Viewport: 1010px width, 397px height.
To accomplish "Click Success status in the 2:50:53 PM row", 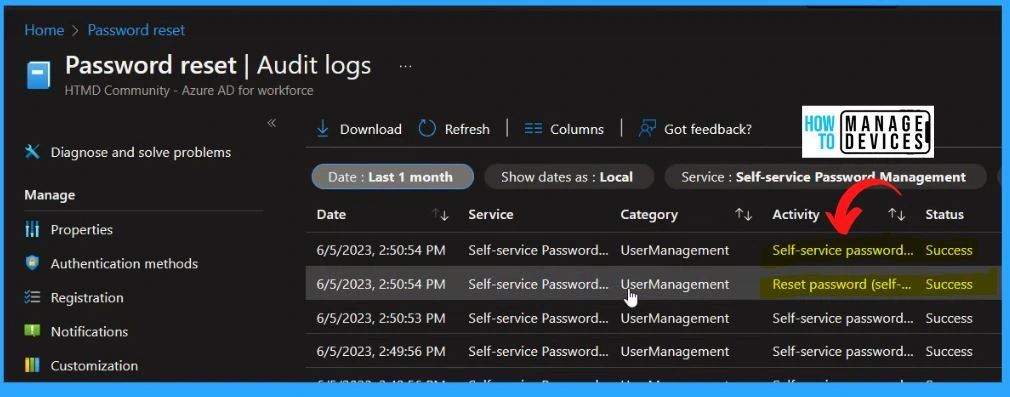I will coord(949,318).
